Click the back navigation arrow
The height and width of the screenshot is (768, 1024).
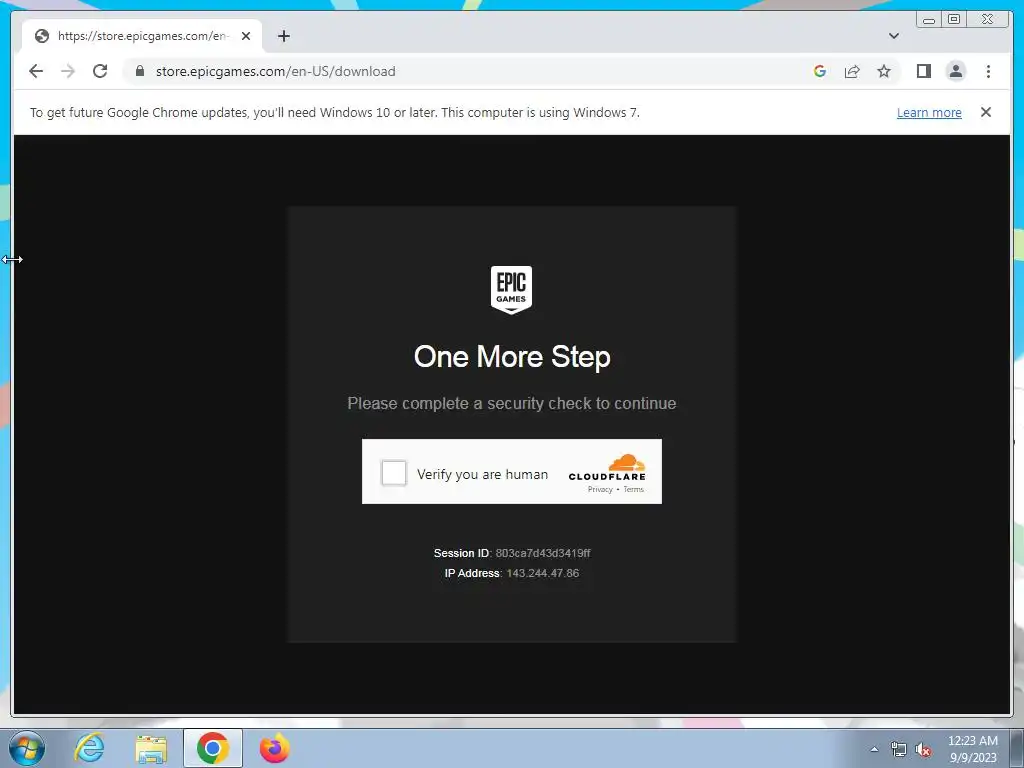(x=36, y=71)
